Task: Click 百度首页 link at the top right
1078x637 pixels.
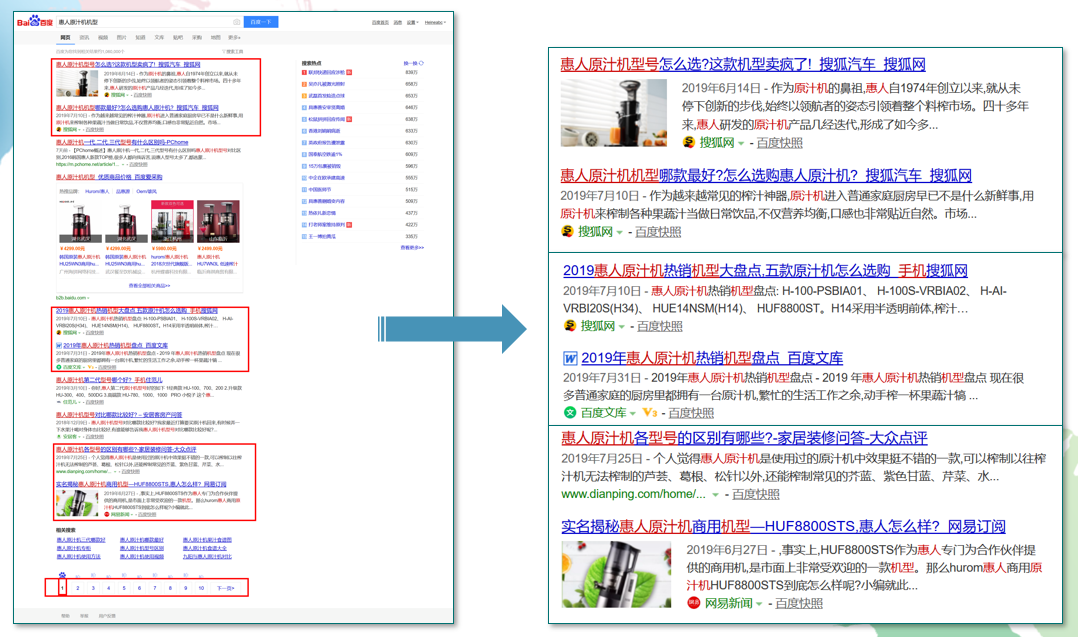Action: 380,23
